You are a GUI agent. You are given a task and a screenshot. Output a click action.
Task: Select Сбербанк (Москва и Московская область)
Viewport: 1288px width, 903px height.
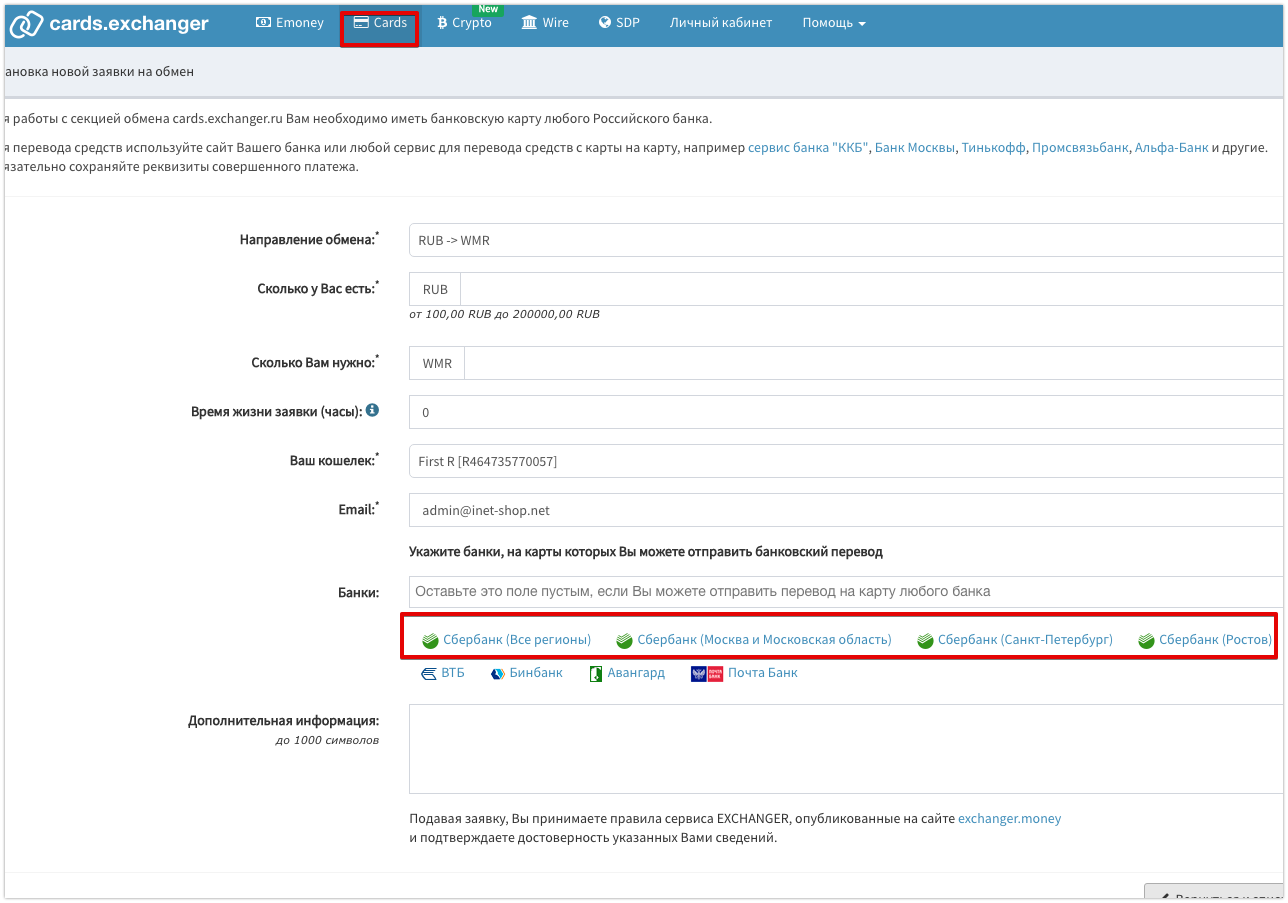pos(753,639)
